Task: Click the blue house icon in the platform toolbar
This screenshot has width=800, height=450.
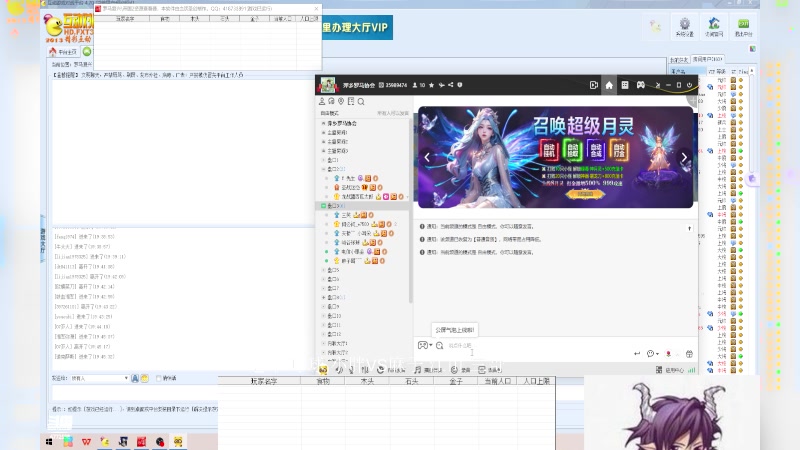Action: (x=714, y=27)
